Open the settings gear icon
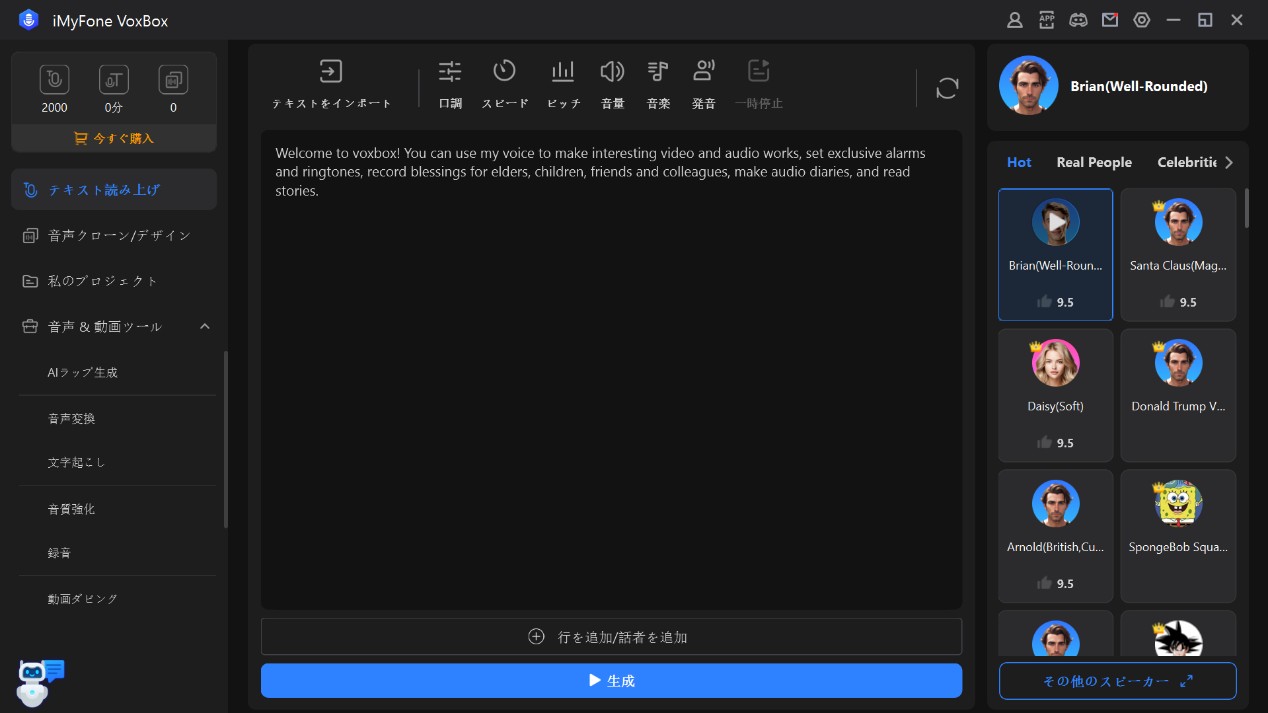The image size is (1268, 713). pyautogui.click(x=1141, y=20)
